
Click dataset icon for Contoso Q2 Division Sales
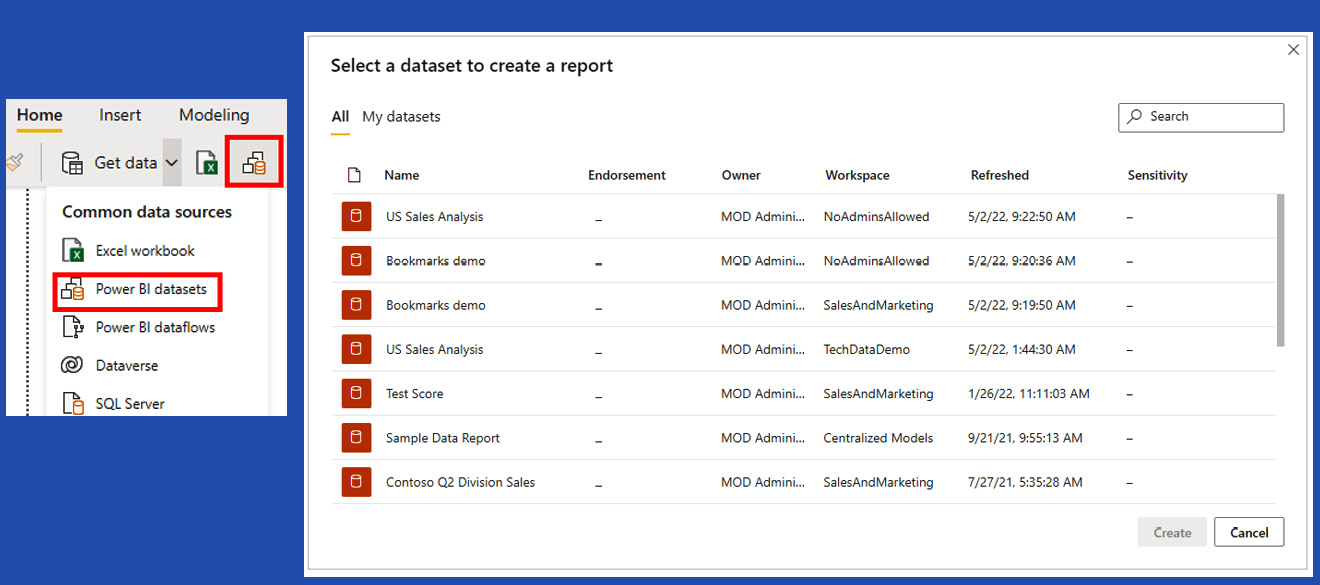[356, 482]
